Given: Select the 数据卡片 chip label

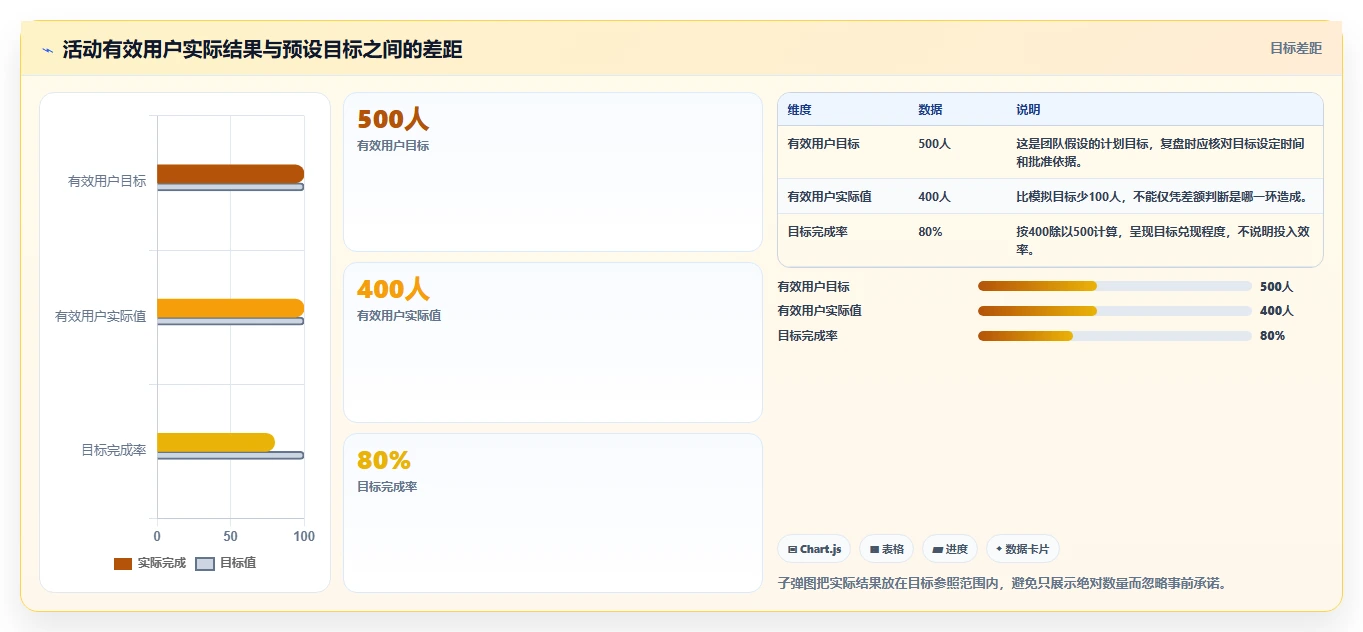Looking at the screenshot, I should click(x=1027, y=549).
